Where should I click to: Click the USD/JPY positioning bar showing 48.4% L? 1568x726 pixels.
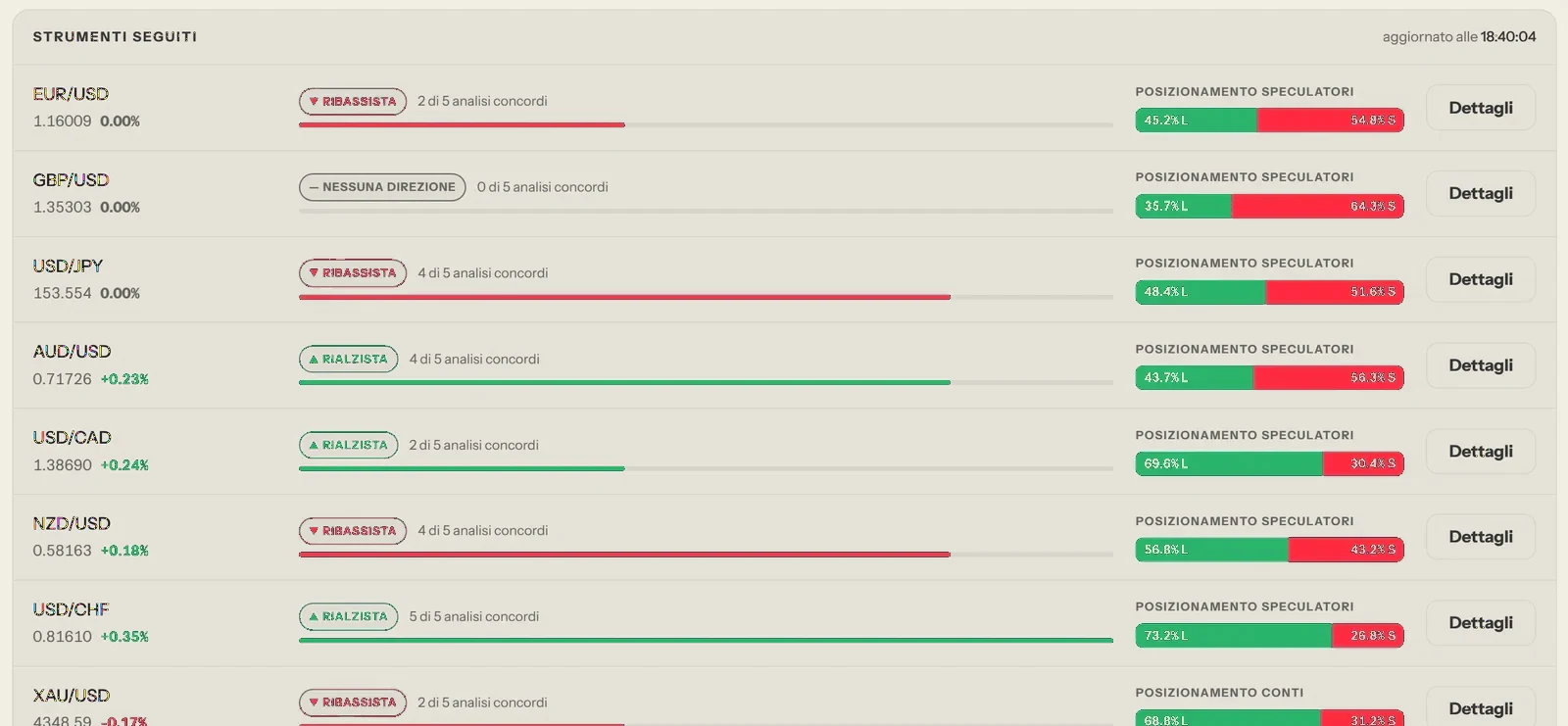[x=1269, y=292]
